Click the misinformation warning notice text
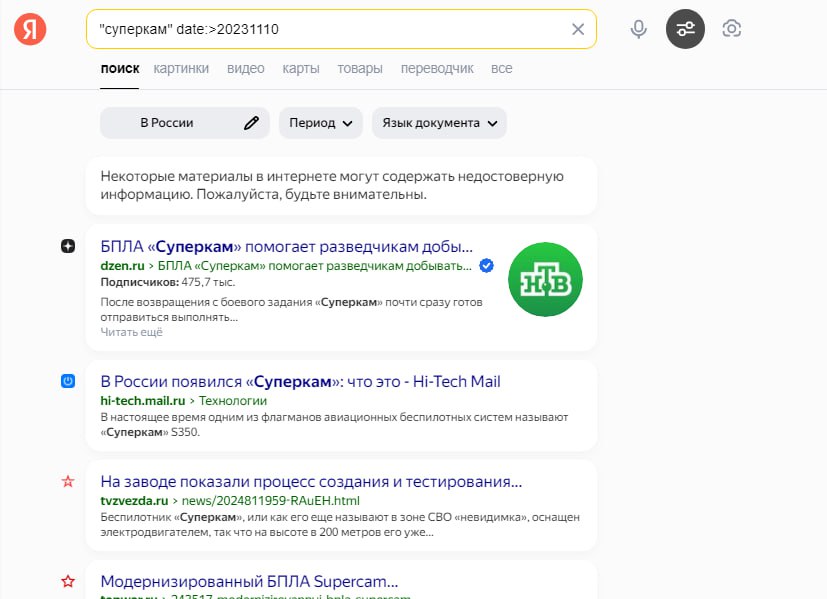 coord(332,185)
